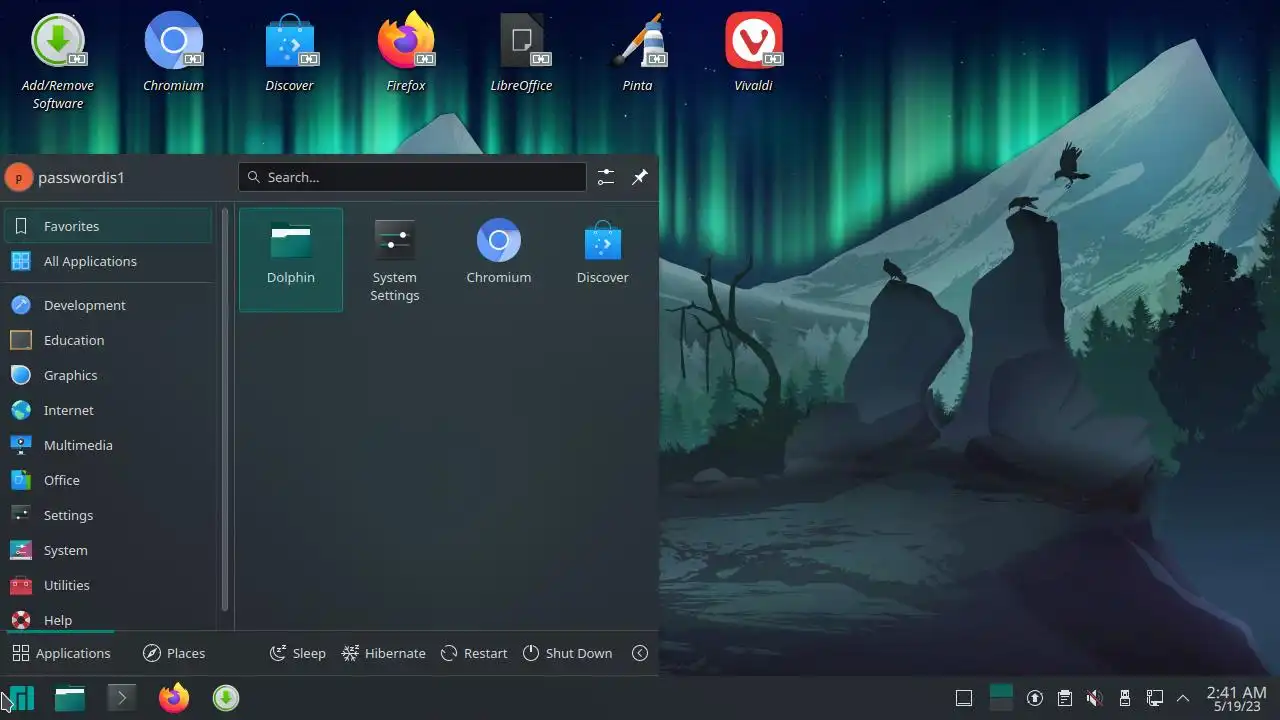Viewport: 1280px width, 720px height.
Task: Click the Restart button
Action: coord(474,653)
